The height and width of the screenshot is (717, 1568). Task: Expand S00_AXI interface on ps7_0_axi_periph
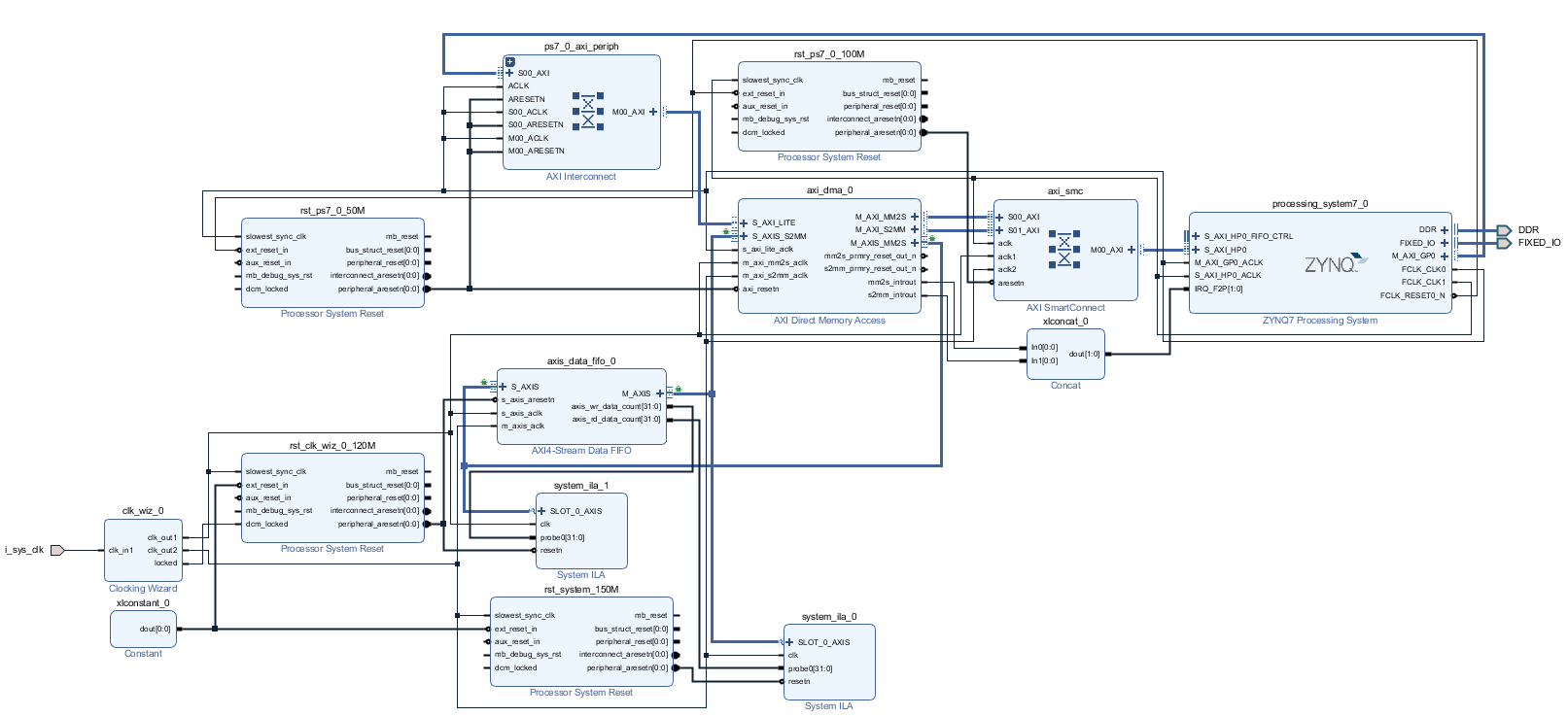click(x=509, y=73)
